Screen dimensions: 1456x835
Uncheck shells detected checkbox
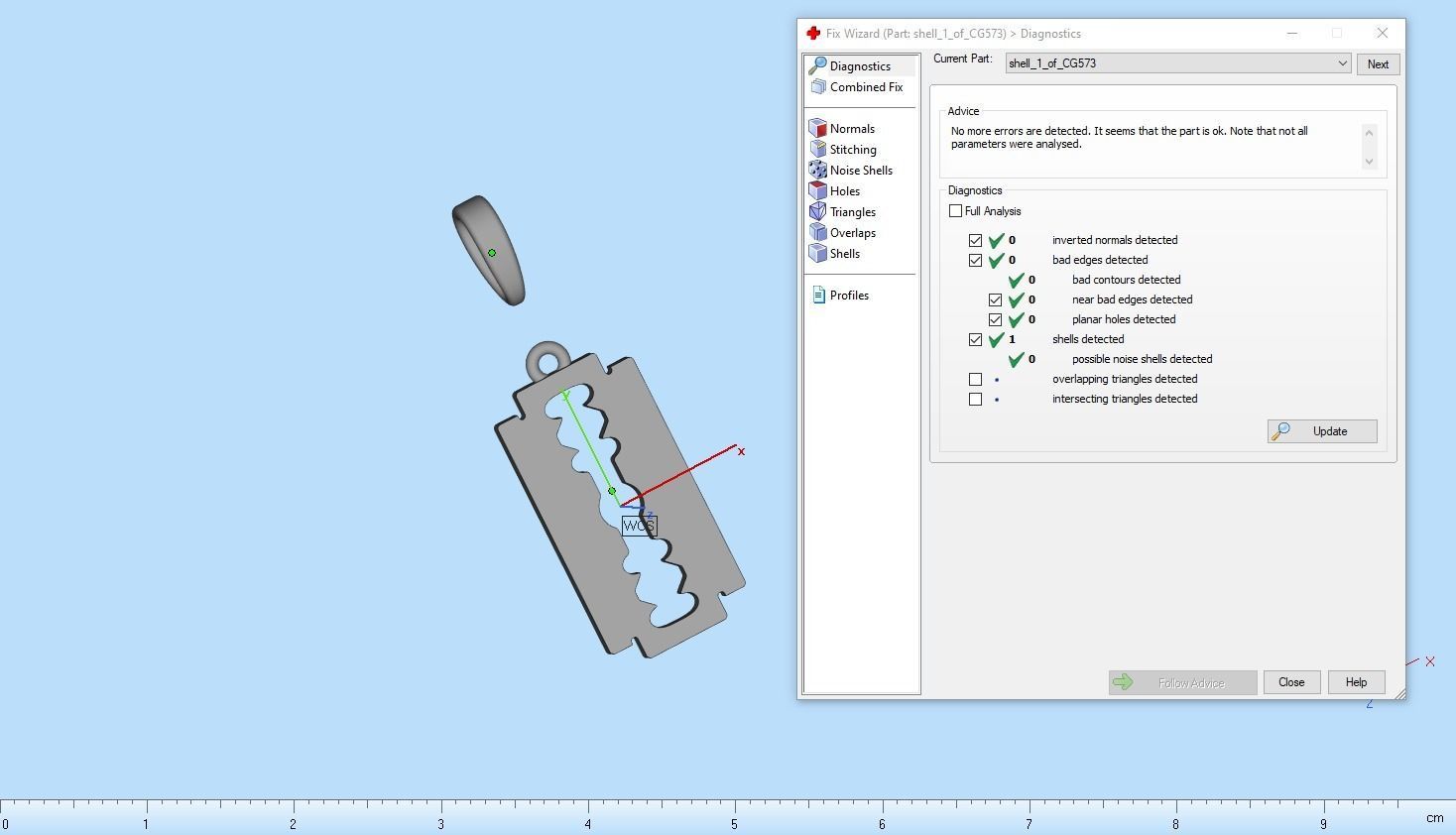coord(976,340)
